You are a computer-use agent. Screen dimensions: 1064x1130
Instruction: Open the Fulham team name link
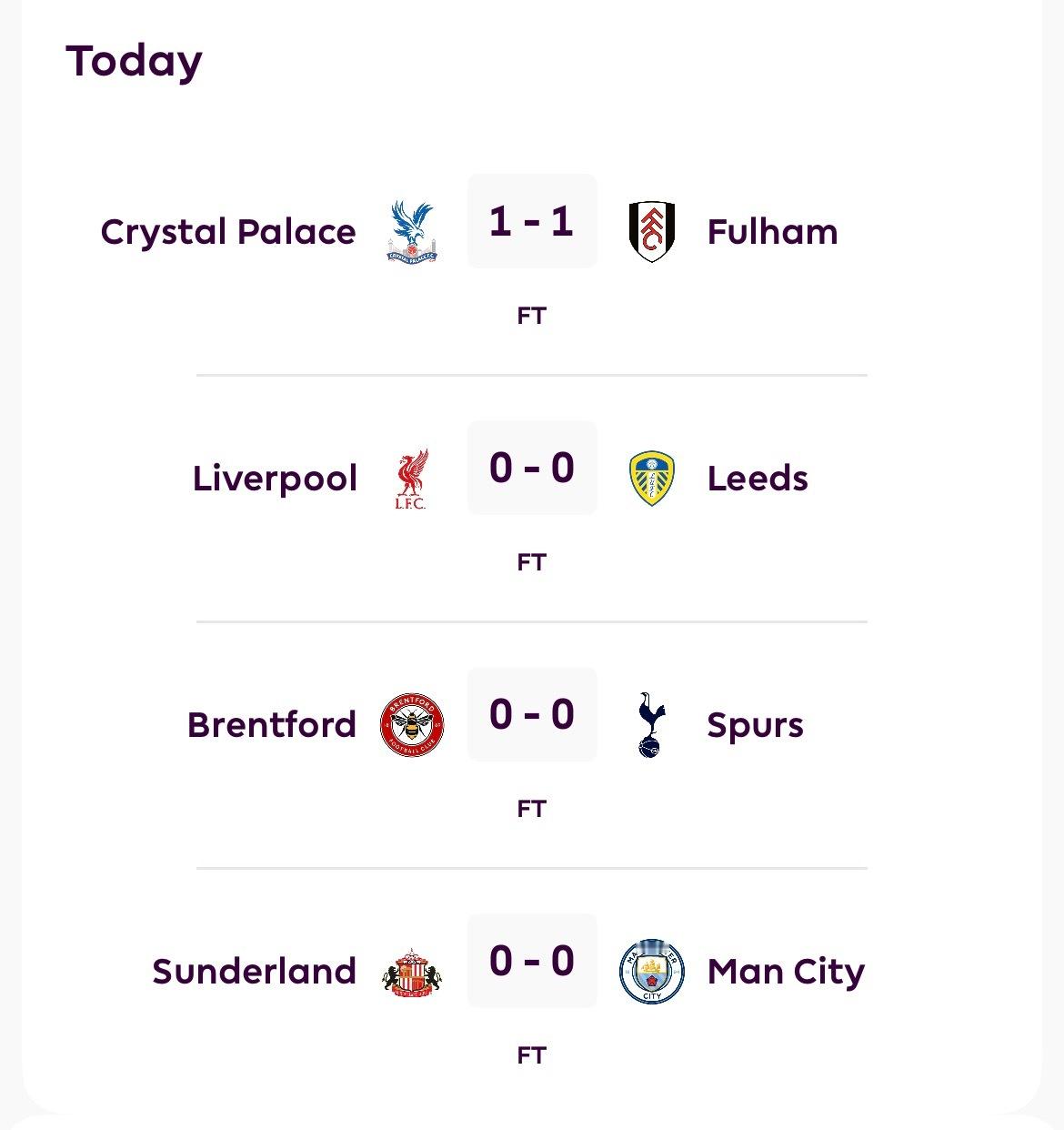point(772,232)
